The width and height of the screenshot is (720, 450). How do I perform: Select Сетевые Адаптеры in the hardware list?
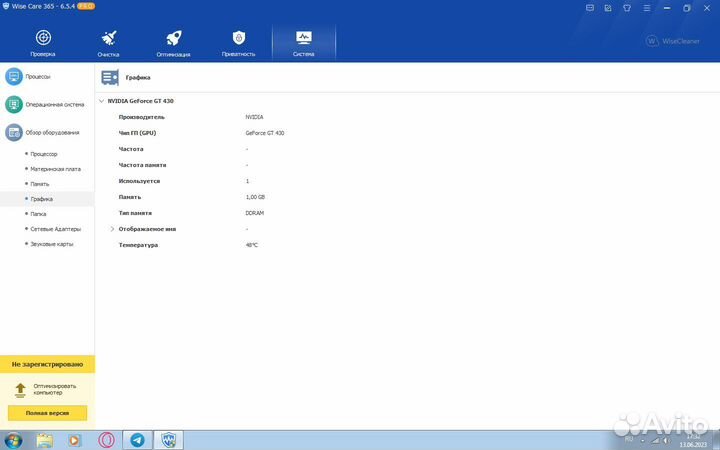pos(55,229)
